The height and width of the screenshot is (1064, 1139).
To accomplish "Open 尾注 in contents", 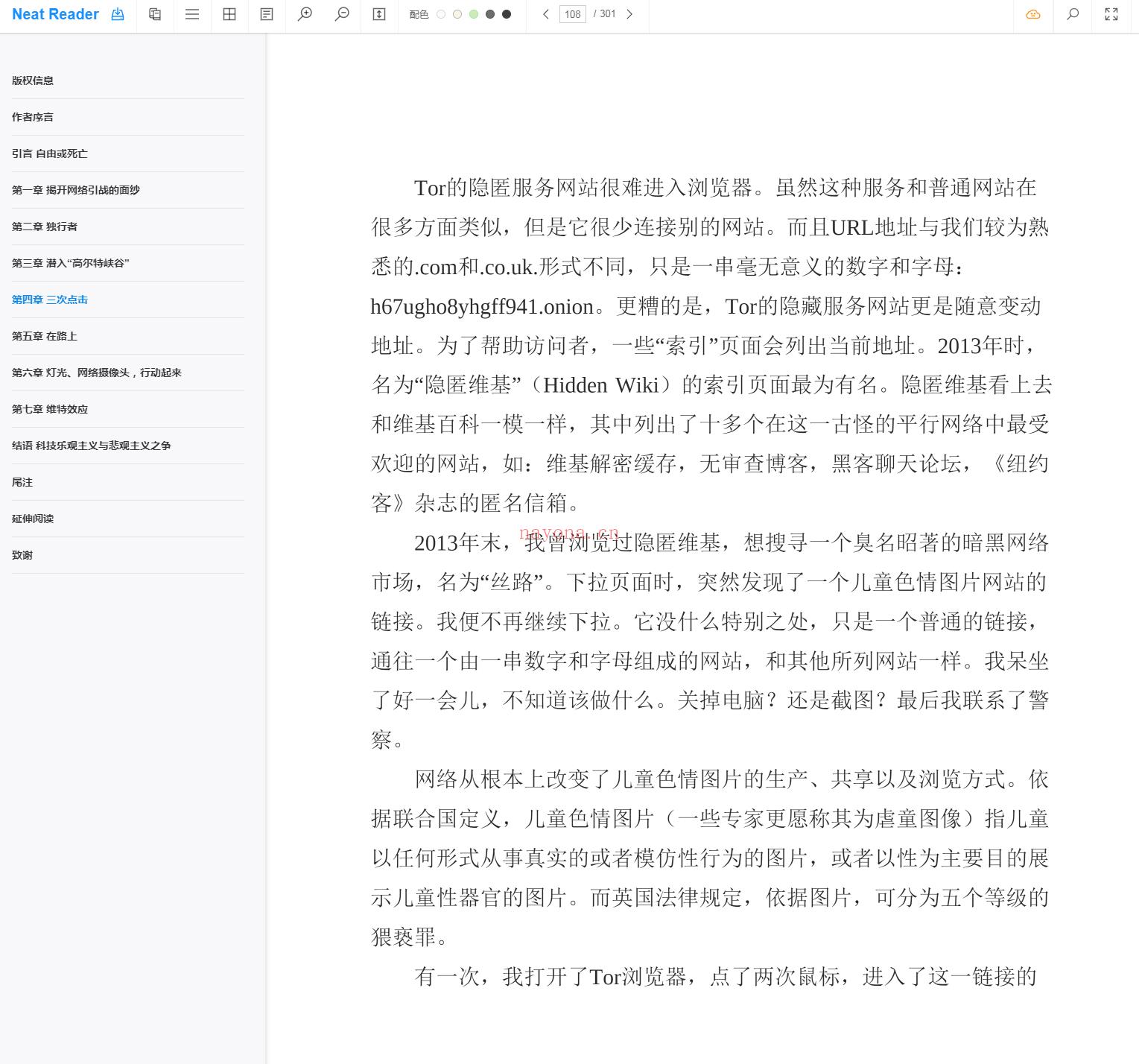I will [22, 482].
